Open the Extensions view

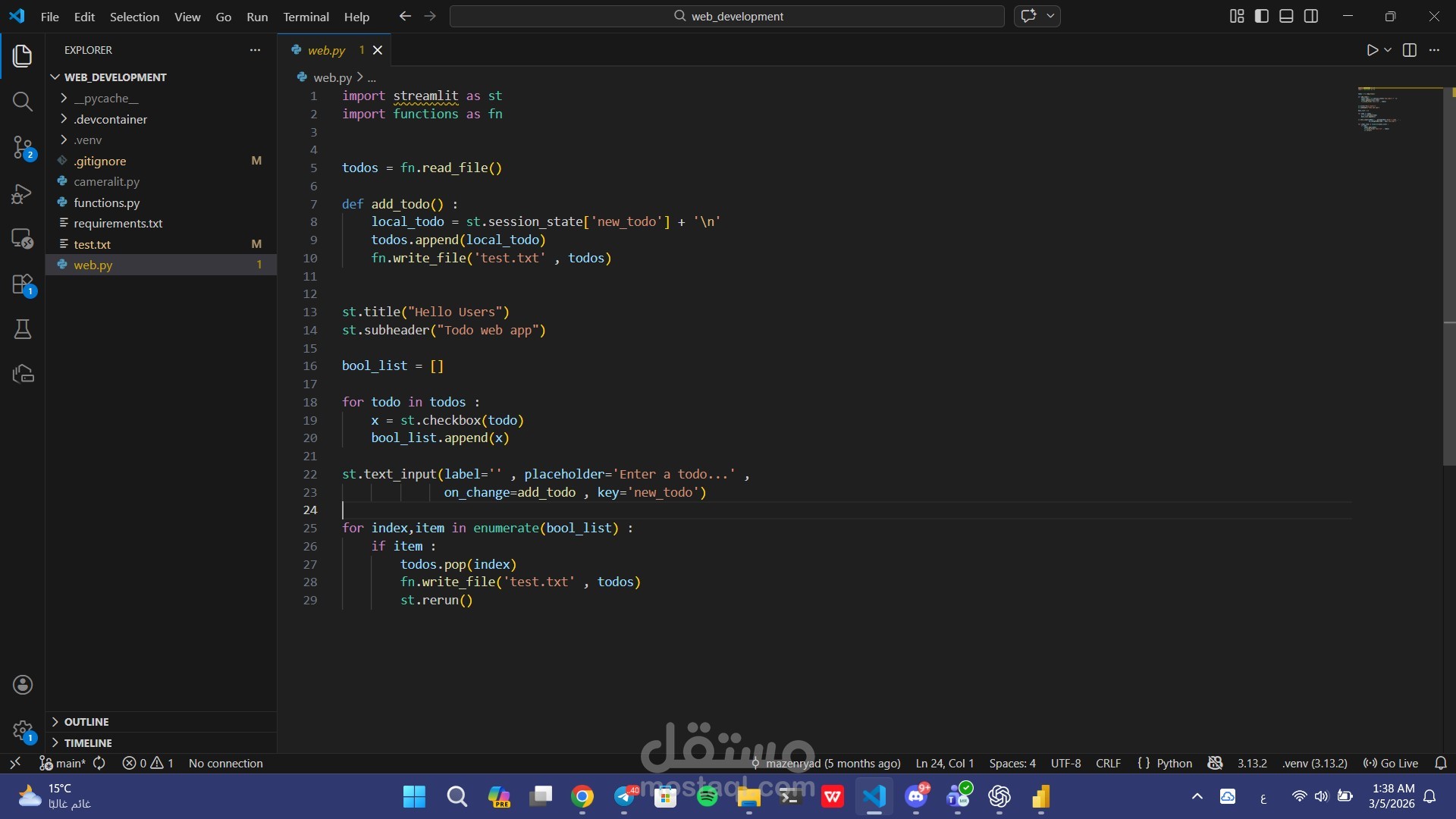pyautogui.click(x=23, y=285)
